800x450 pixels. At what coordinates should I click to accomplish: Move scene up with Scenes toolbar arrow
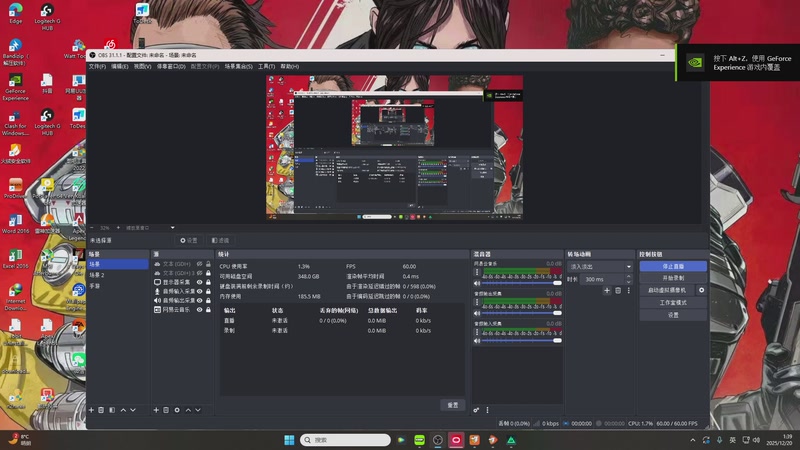click(x=123, y=410)
